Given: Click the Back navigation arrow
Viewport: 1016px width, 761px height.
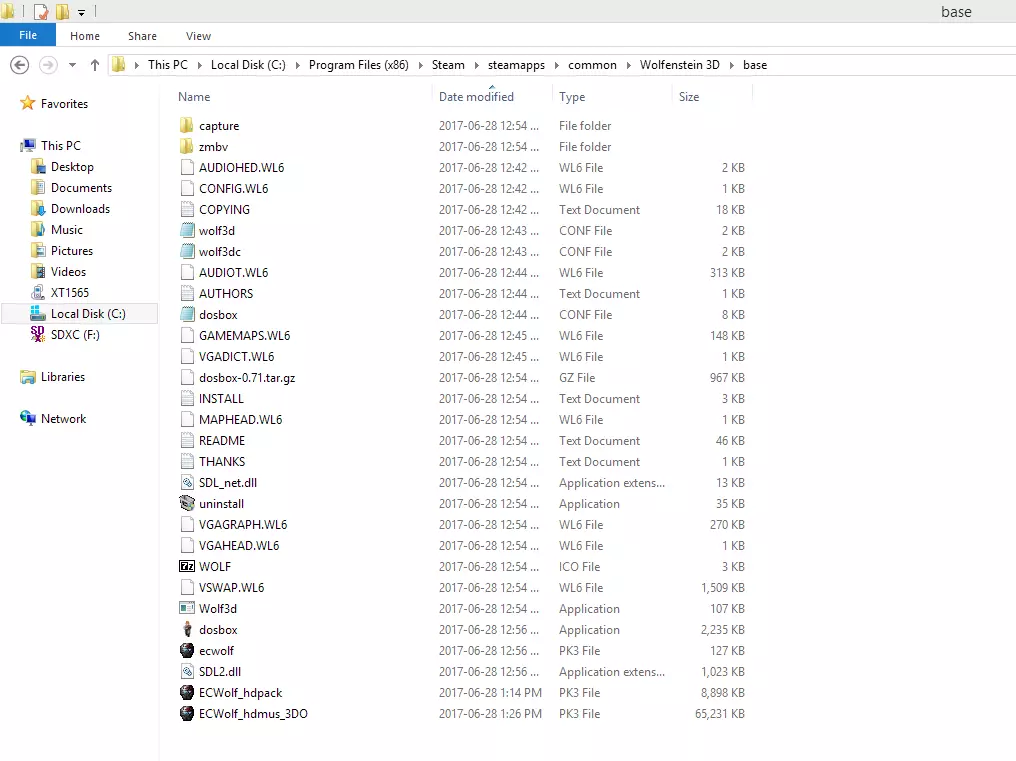Looking at the screenshot, I should 19,65.
